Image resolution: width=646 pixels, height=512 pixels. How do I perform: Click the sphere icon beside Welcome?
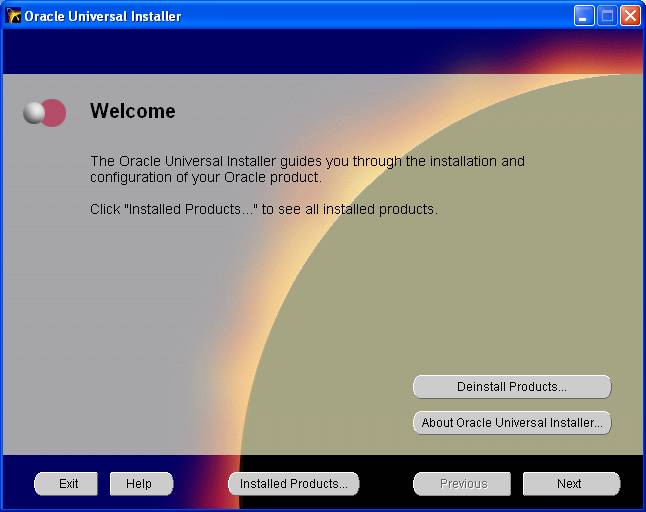point(44,113)
